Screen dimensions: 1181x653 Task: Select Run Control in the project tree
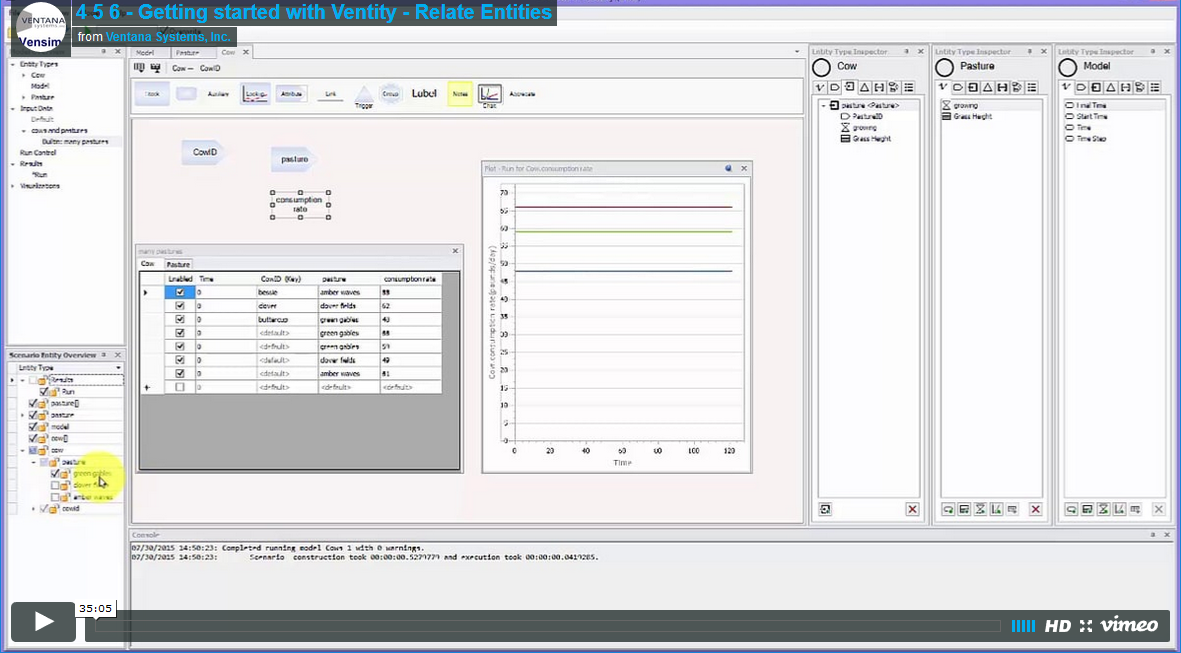click(x=38, y=152)
